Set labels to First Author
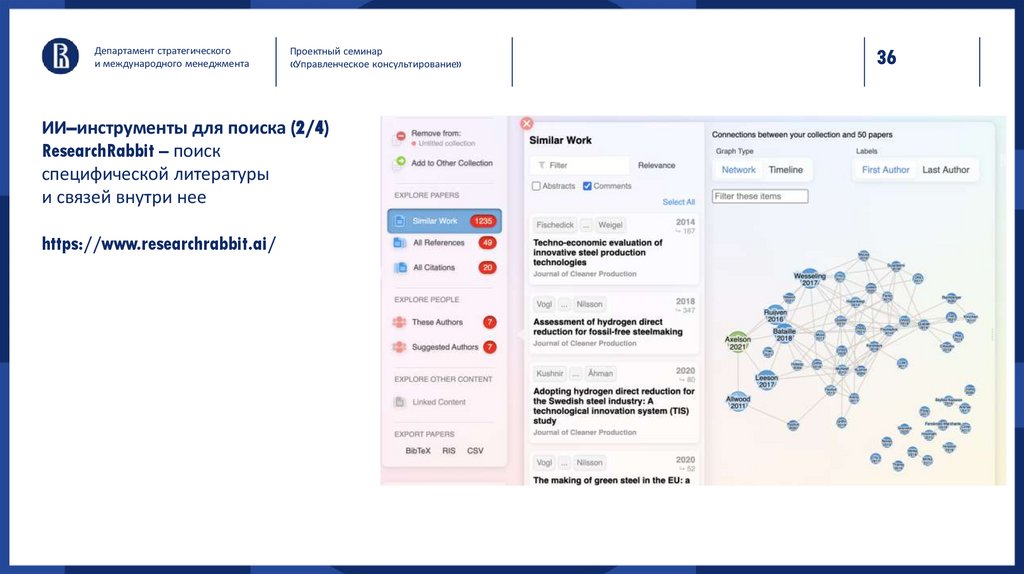 pyautogui.click(x=885, y=170)
